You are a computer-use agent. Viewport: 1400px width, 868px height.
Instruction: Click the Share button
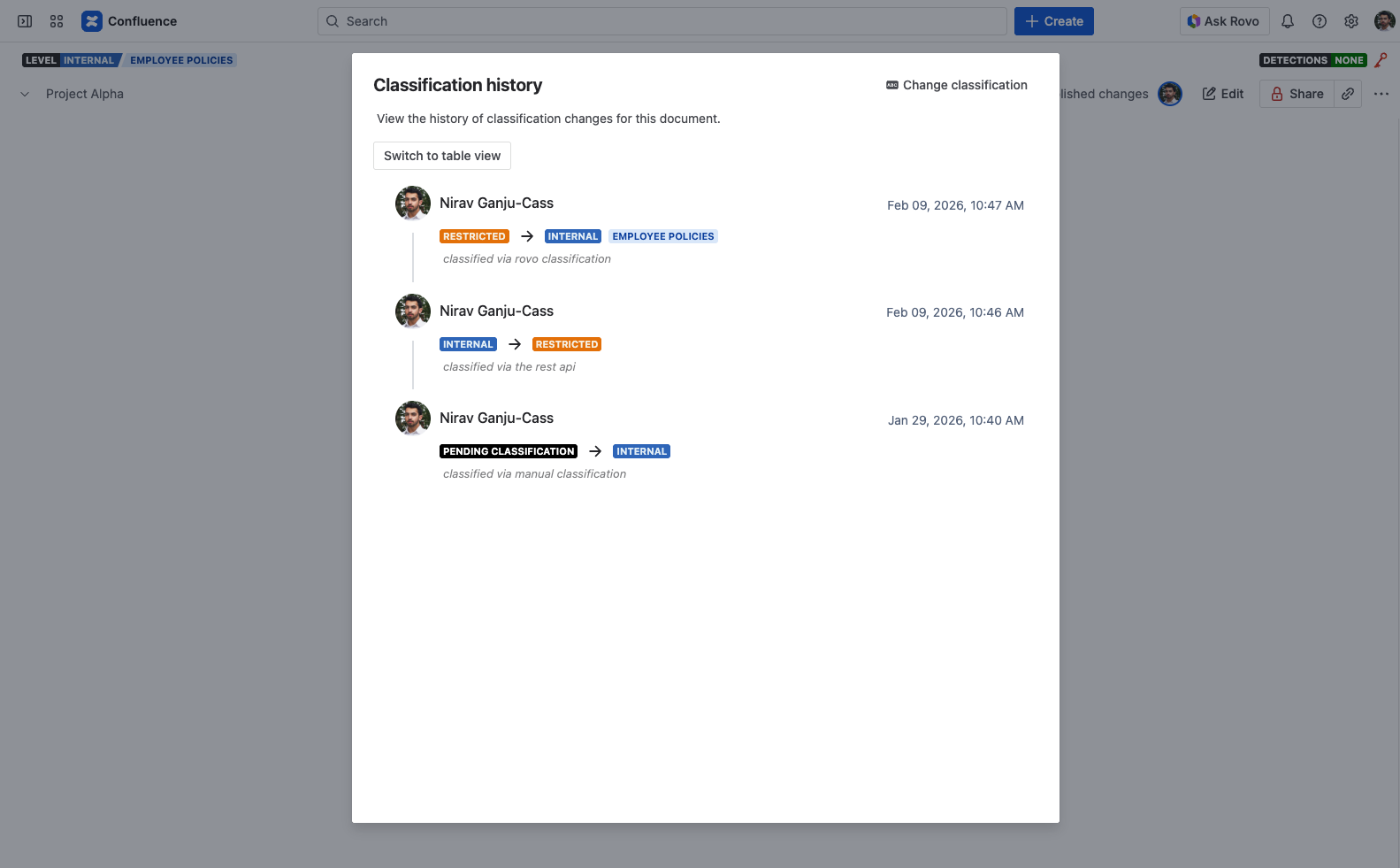click(x=1297, y=94)
